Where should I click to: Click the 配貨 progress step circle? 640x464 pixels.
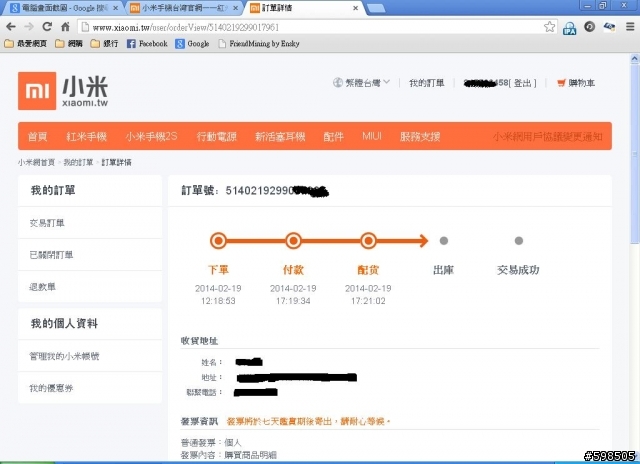click(x=368, y=241)
